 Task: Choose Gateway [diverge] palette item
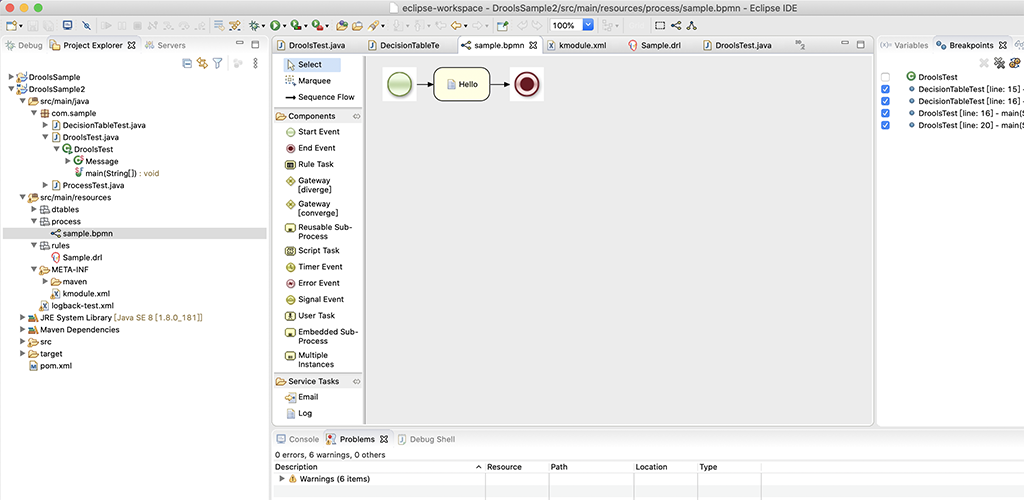coord(309,185)
